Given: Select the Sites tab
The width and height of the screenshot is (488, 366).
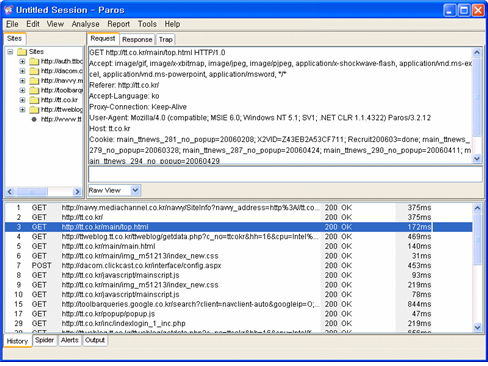Looking at the screenshot, I should coord(14,39).
